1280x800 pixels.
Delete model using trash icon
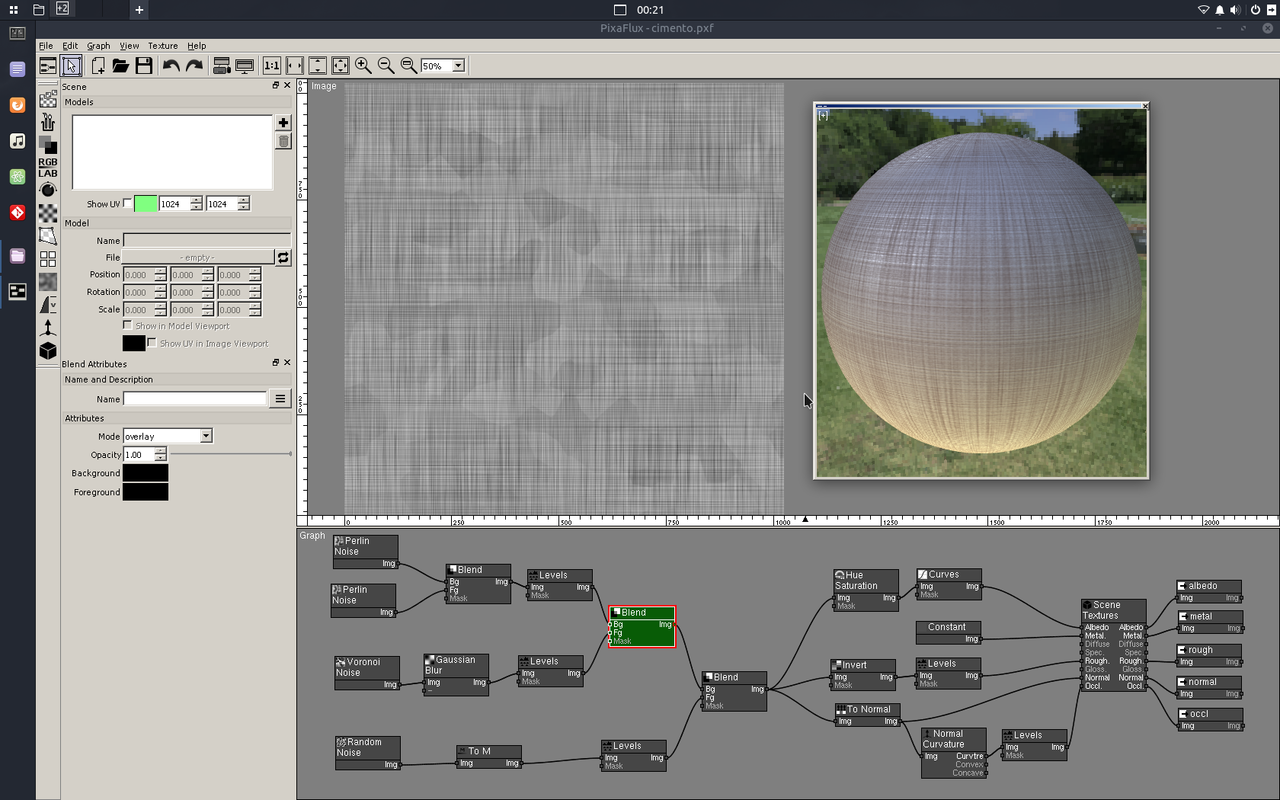tap(283, 141)
